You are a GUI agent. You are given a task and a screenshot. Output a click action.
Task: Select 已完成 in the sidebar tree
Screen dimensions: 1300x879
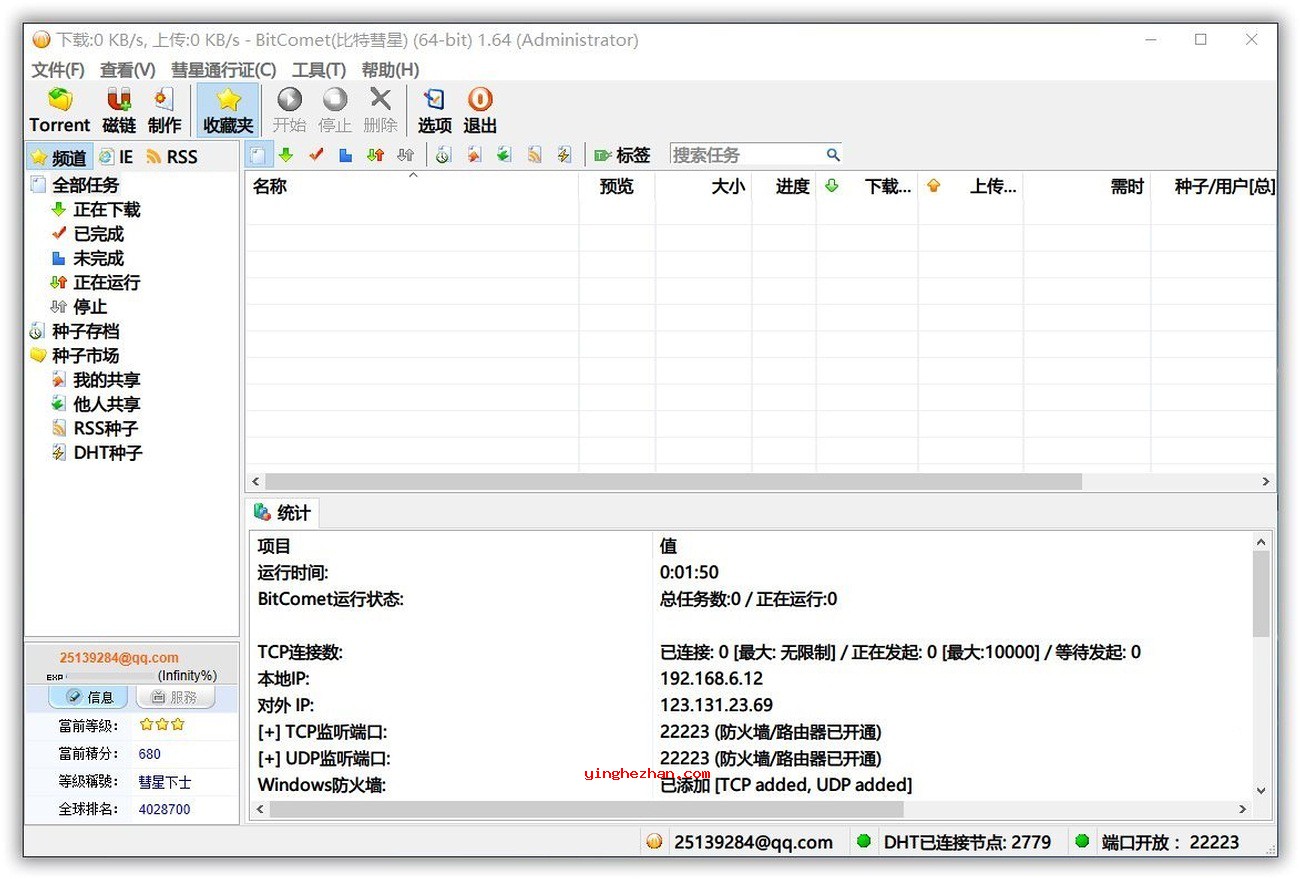tap(98, 234)
